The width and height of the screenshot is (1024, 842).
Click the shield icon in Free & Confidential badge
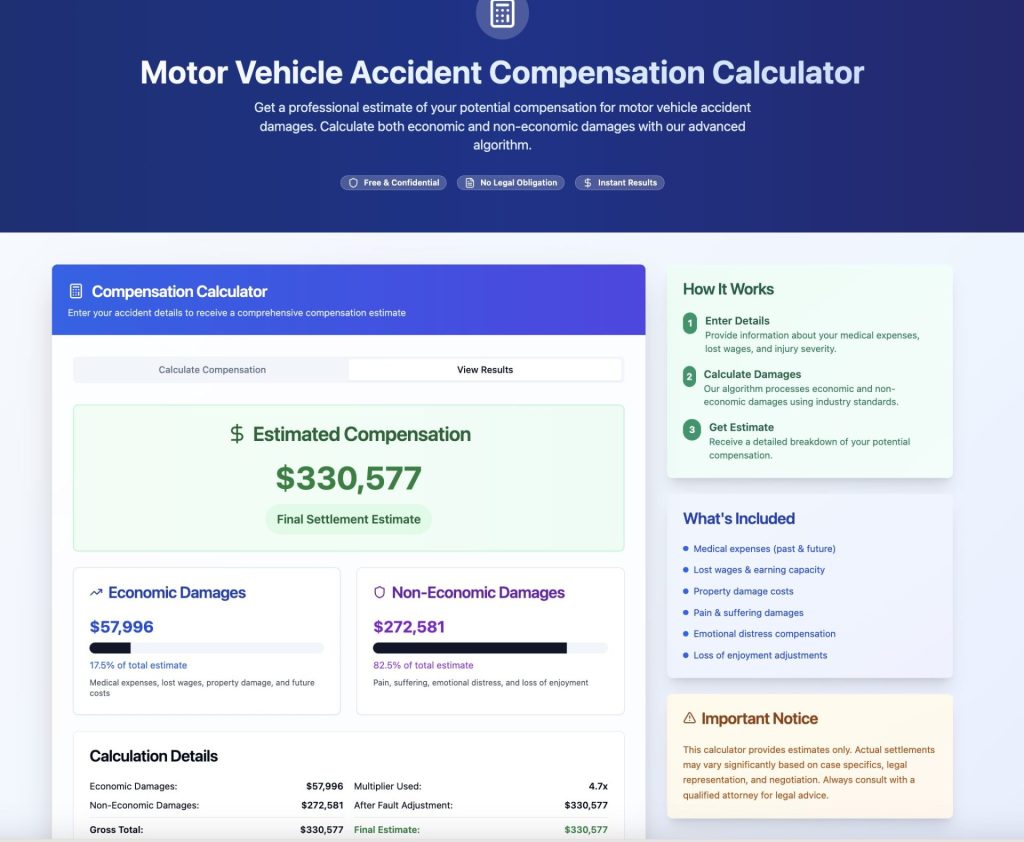[353, 183]
